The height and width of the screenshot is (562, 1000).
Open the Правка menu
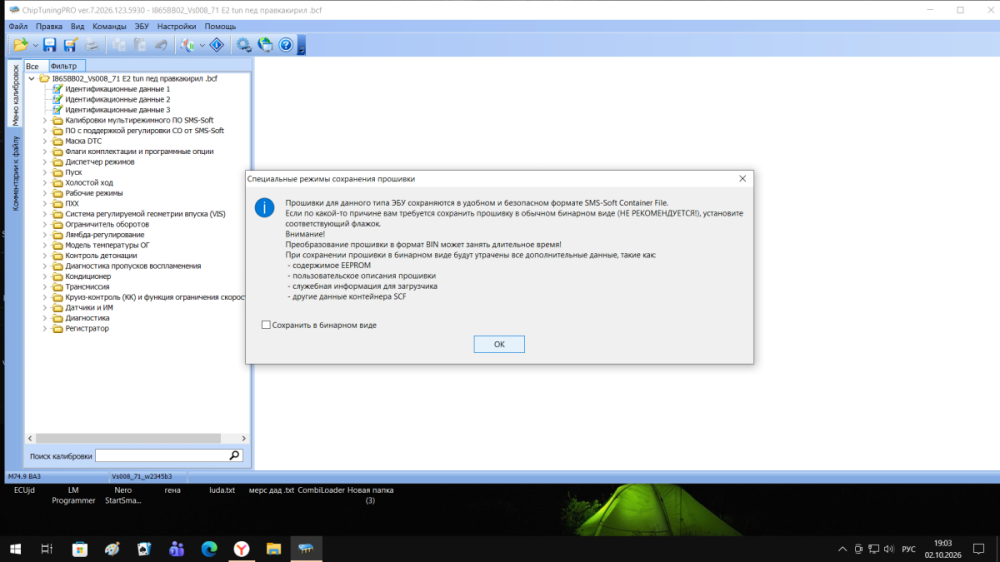point(49,26)
